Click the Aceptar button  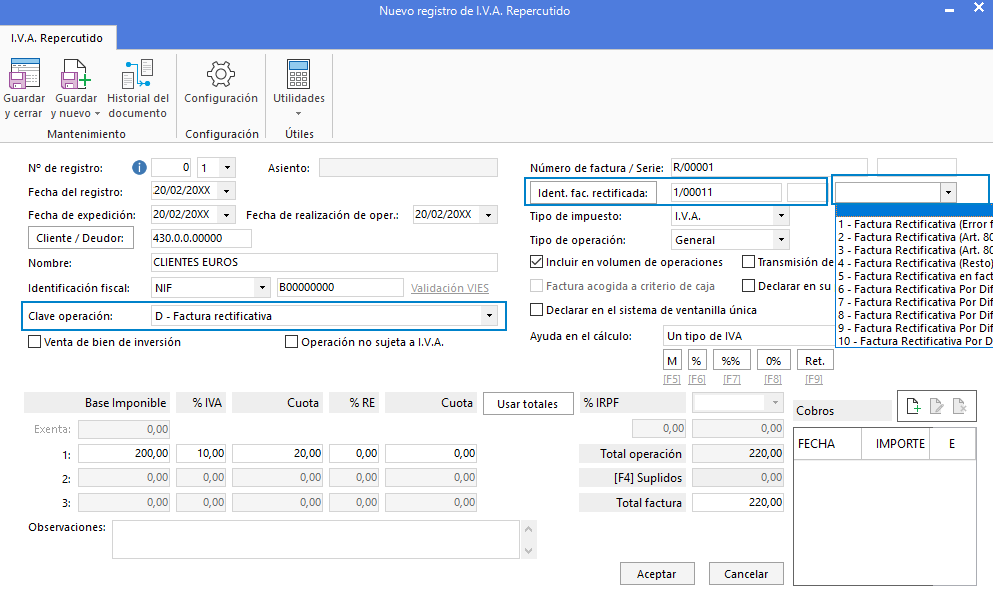pyautogui.click(x=657, y=574)
